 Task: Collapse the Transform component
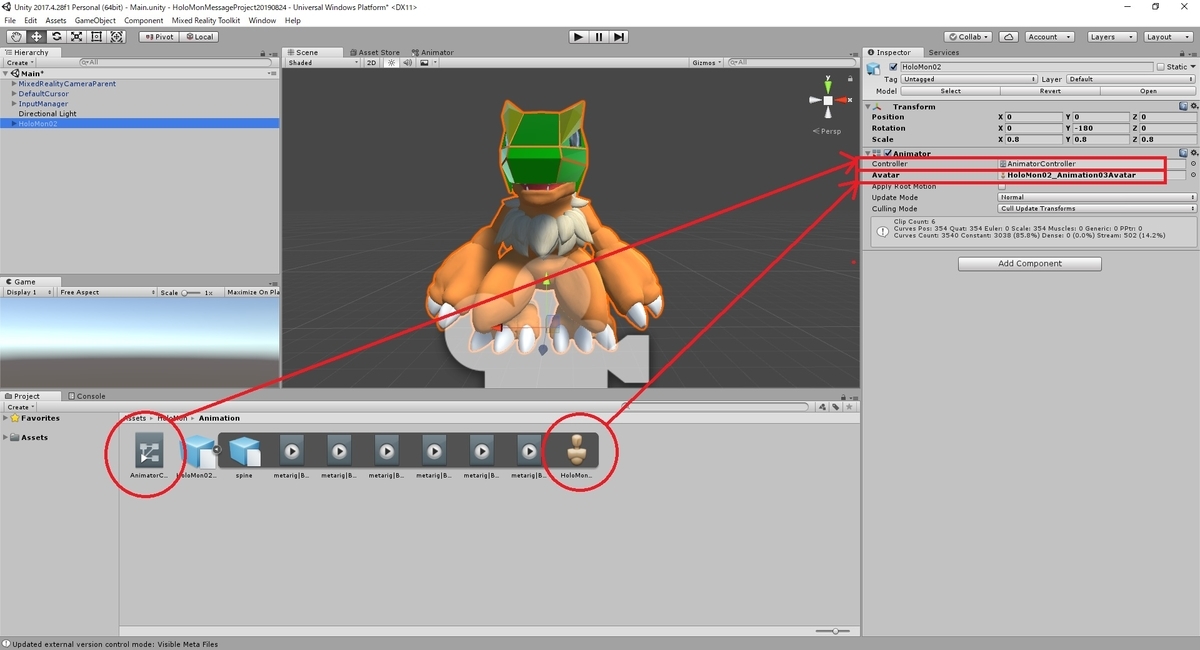[x=868, y=106]
